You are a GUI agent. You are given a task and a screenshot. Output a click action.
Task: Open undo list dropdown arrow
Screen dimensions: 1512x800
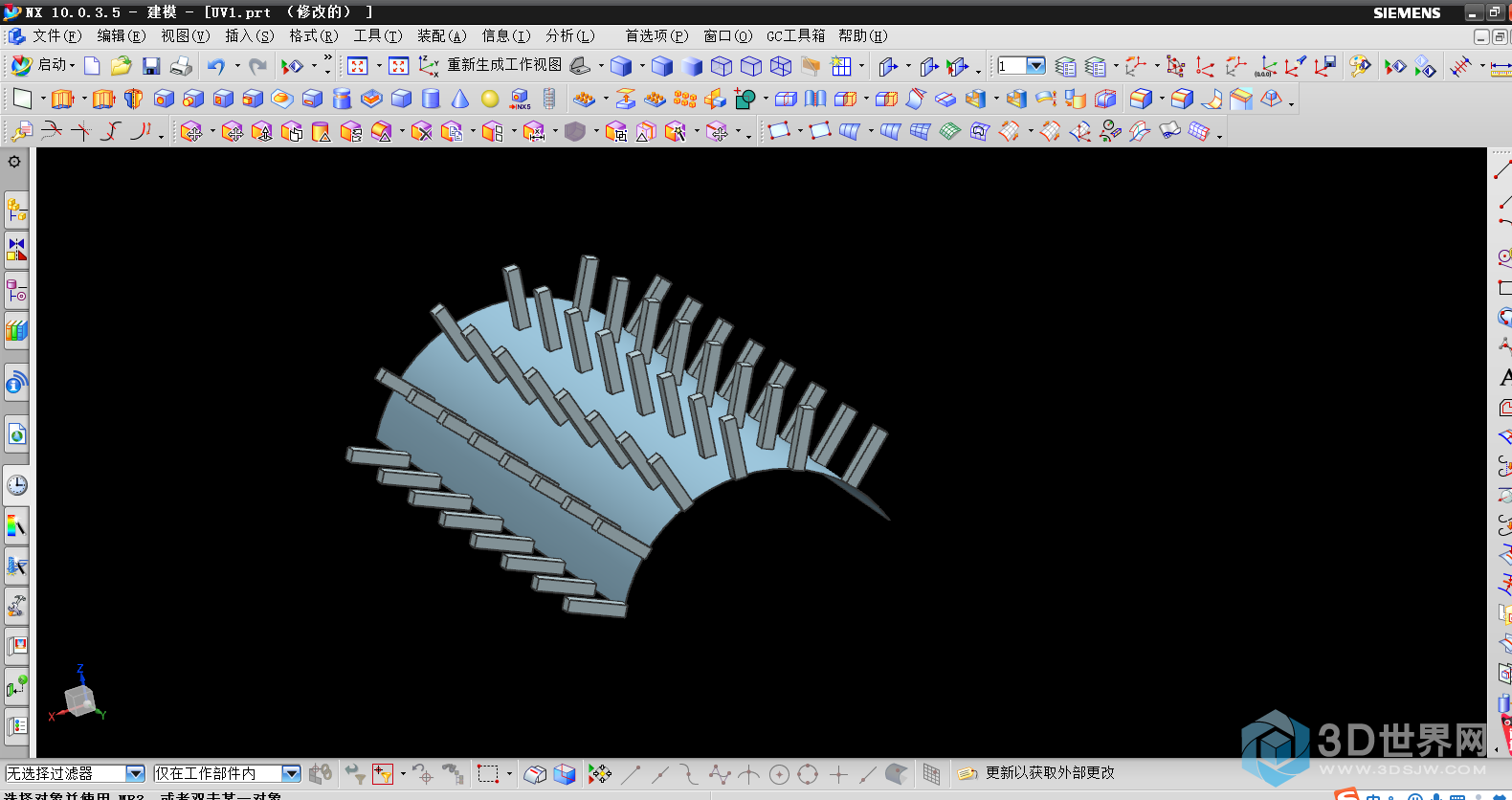pyautogui.click(x=236, y=66)
